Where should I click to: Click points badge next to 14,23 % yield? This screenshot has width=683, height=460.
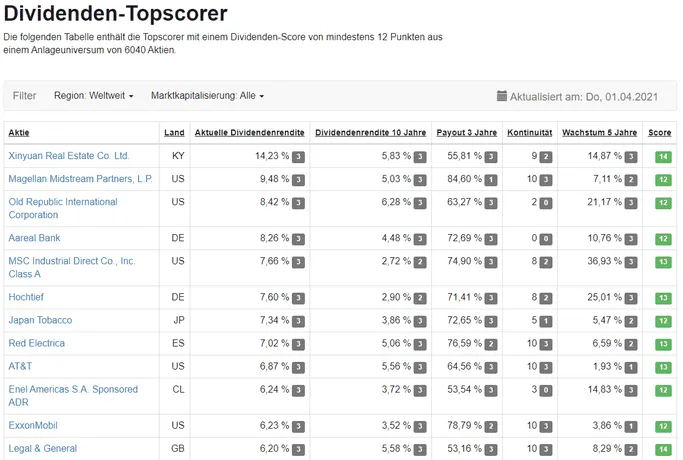coord(298,157)
